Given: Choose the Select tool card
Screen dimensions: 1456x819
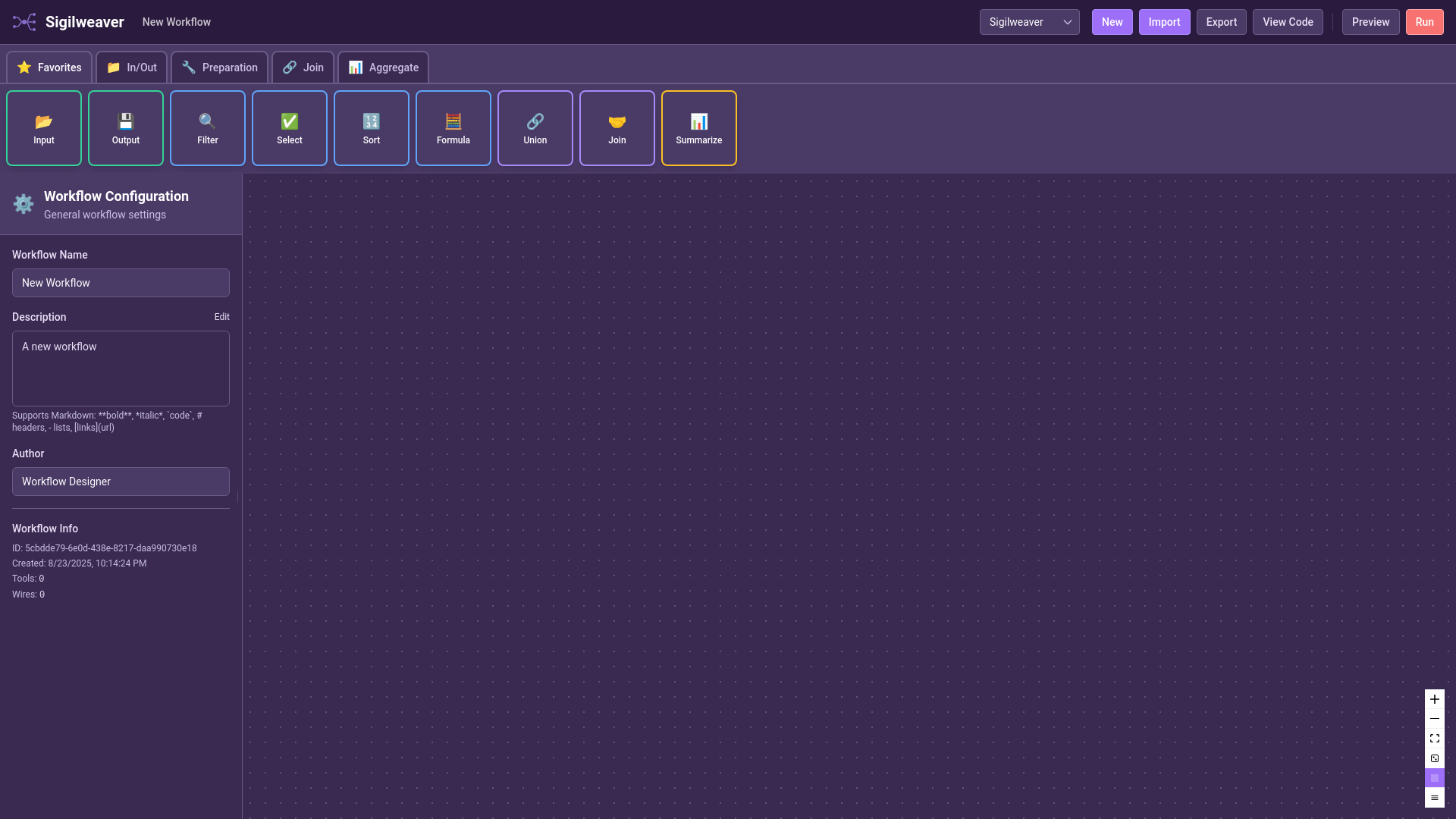Looking at the screenshot, I should pyautogui.click(x=290, y=128).
